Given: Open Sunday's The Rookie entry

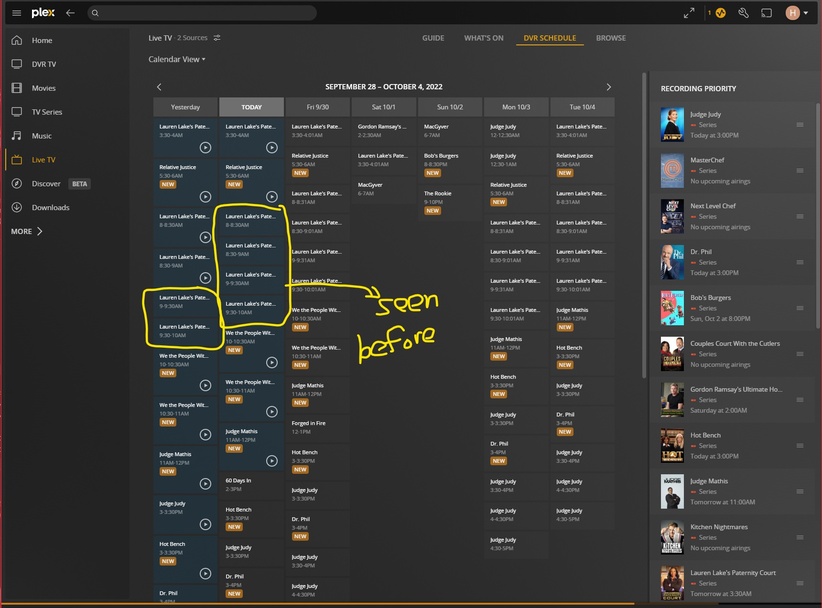Looking at the screenshot, I should coord(450,203).
